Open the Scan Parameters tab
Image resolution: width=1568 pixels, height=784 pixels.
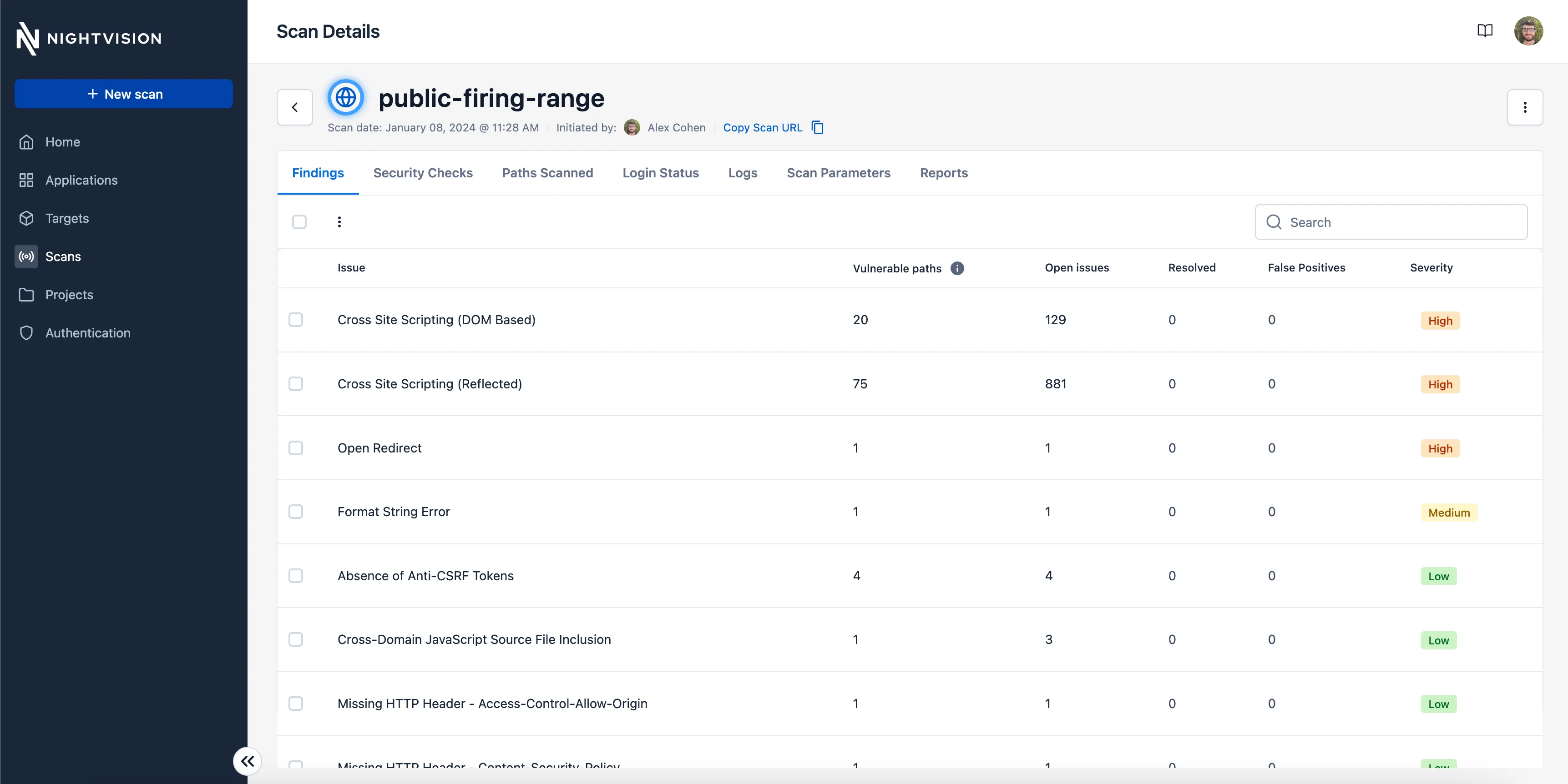click(838, 173)
